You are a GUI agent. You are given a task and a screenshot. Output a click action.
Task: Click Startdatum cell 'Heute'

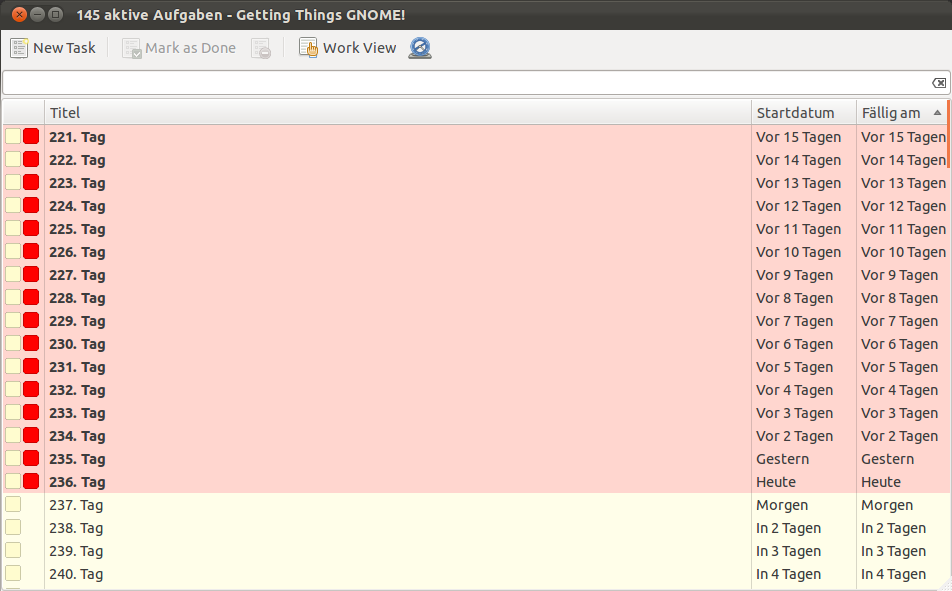(776, 482)
